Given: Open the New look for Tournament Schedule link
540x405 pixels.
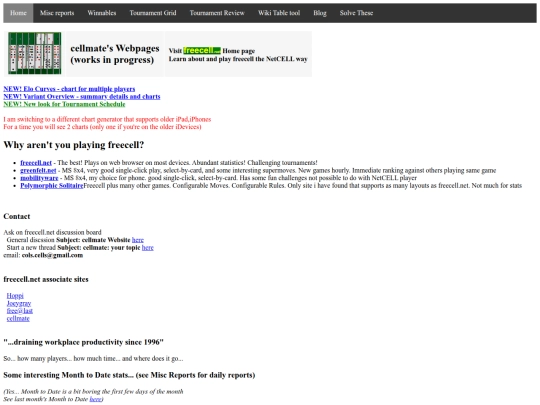Looking at the screenshot, I should point(64,104).
